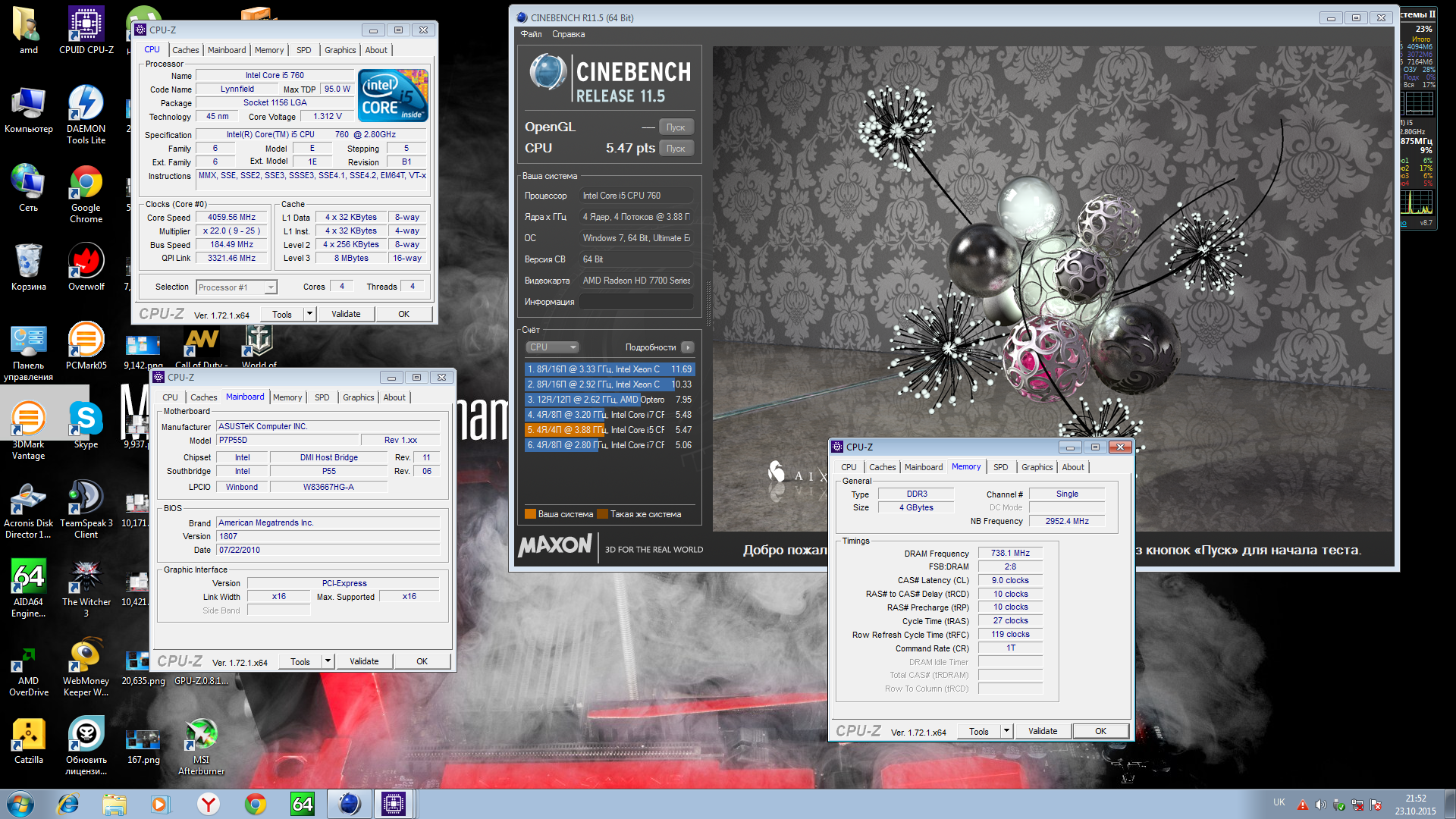The height and width of the screenshot is (819, 1456).
Task: Click OK in Memory CPU-Z window
Action: (x=1100, y=731)
